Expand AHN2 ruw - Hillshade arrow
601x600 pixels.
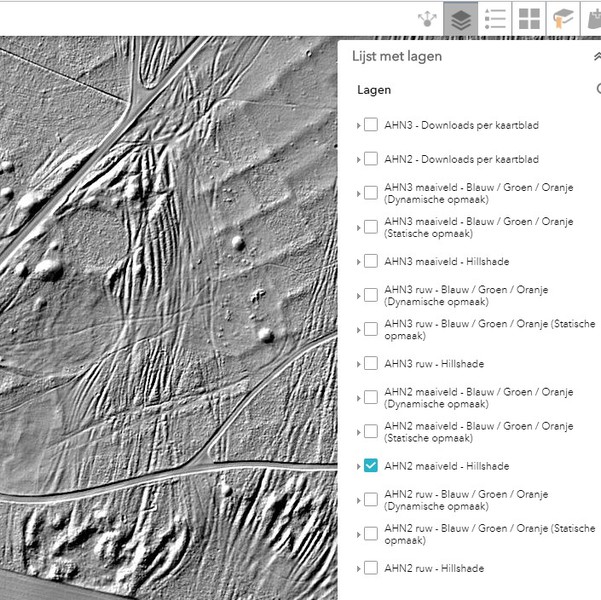pyautogui.click(x=358, y=569)
